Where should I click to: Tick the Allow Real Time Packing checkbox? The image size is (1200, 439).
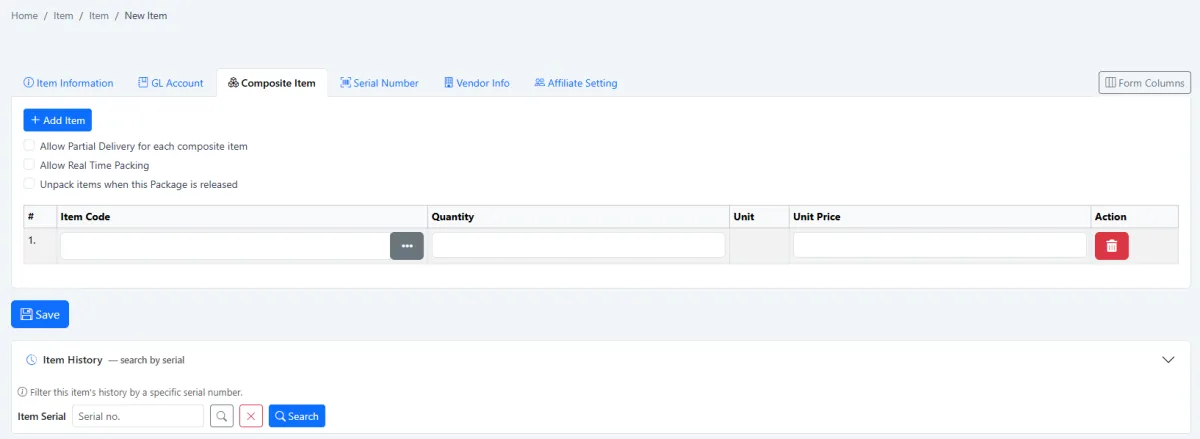29,165
